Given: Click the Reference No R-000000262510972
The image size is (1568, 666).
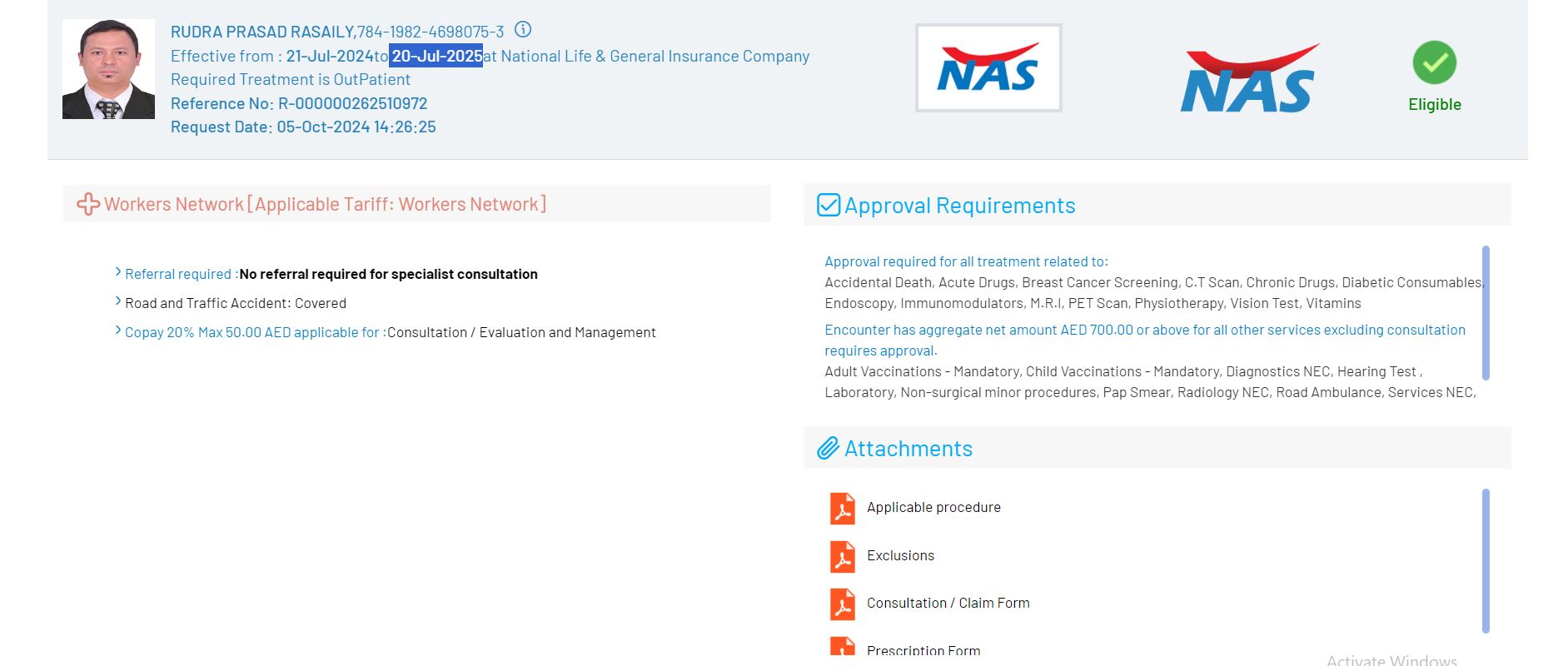Looking at the screenshot, I should (x=299, y=103).
